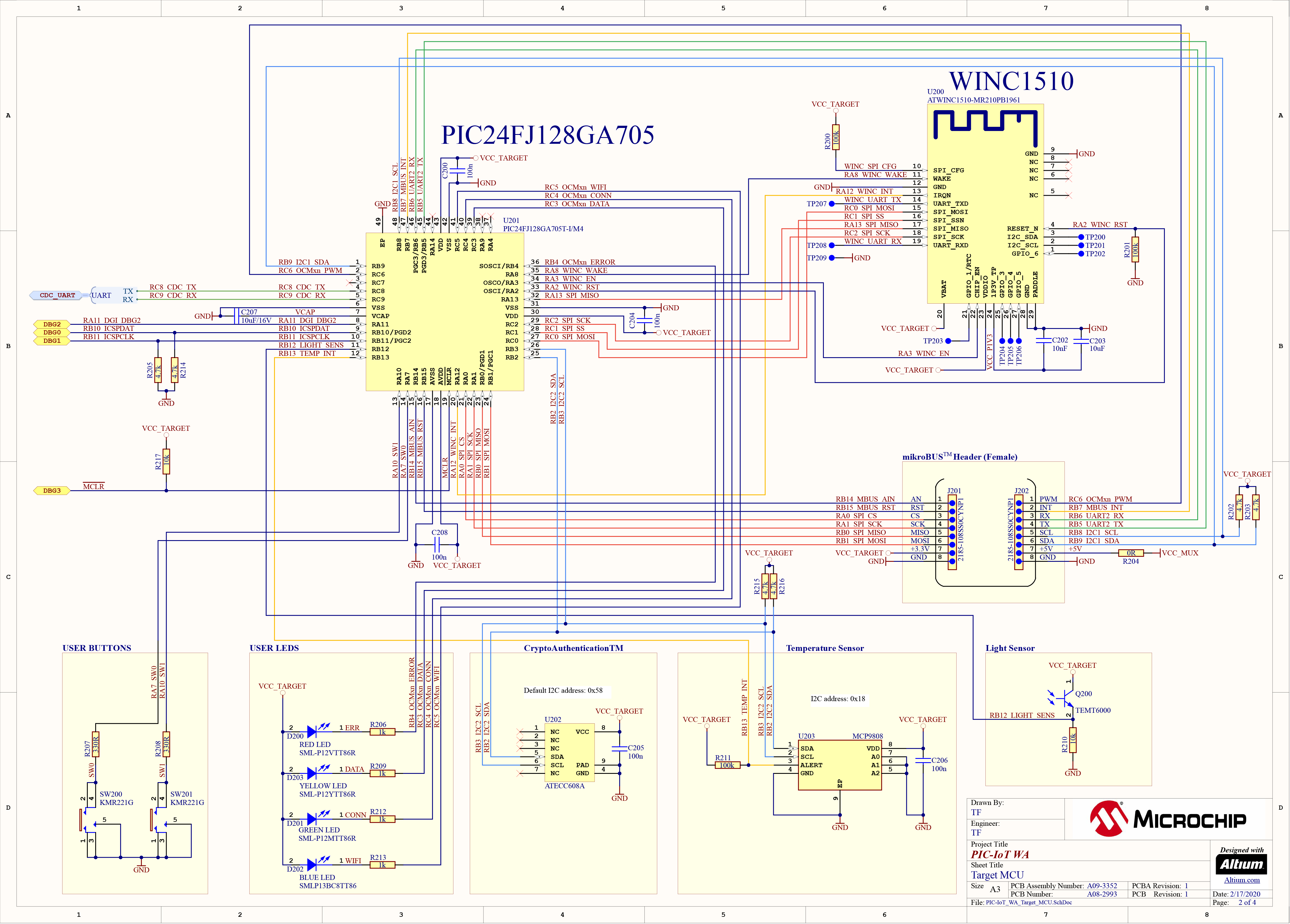Open the Altium.com link
This screenshot has height=924, width=1290.
[x=1242, y=880]
